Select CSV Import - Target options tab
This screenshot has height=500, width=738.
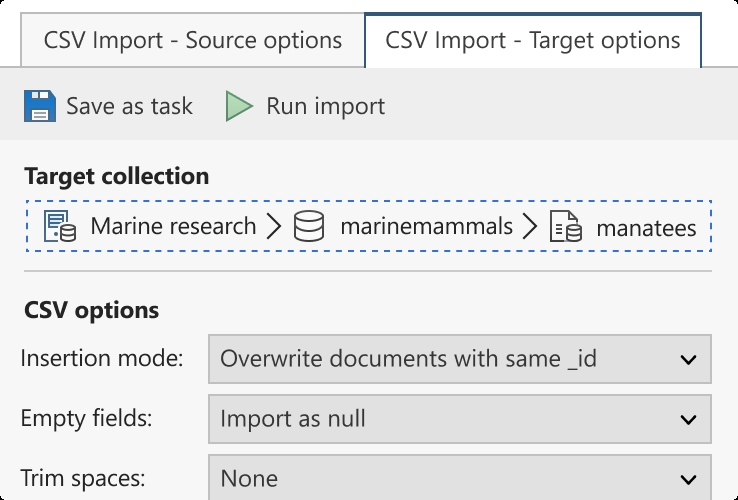(x=533, y=40)
